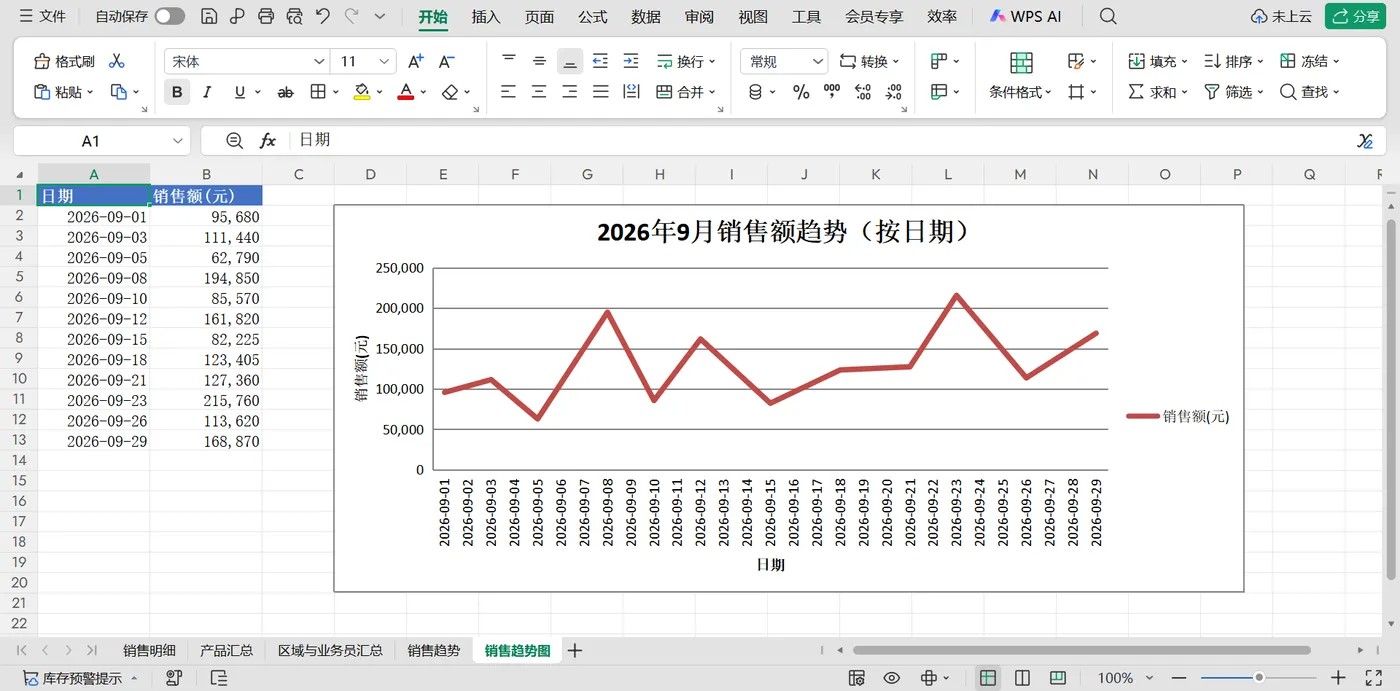Screen dimensions: 1400x691
Task: Clear formatting with the eraser icon
Action: click(450, 92)
